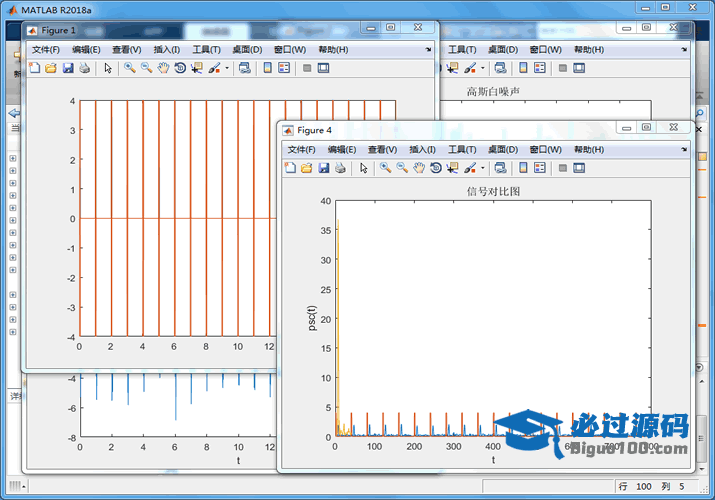Screen dimensions: 715x500
Task: Open 帮助(H) menu in Figure 4
Action: (x=589, y=149)
